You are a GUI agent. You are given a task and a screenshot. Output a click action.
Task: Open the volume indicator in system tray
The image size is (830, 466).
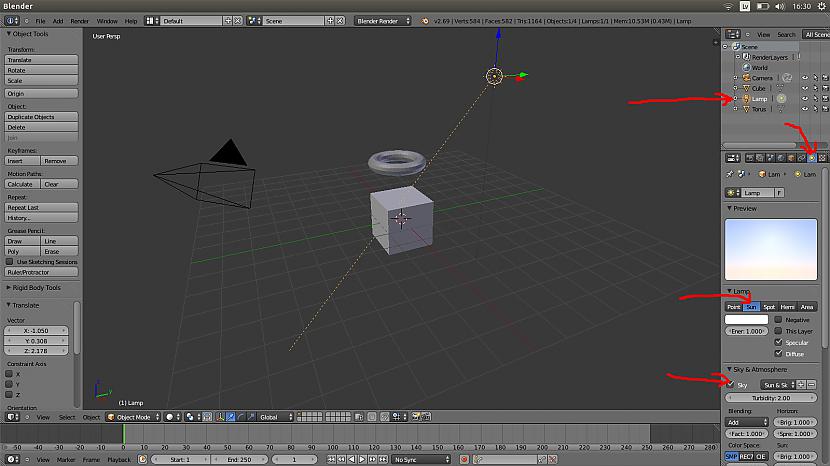[x=780, y=6]
